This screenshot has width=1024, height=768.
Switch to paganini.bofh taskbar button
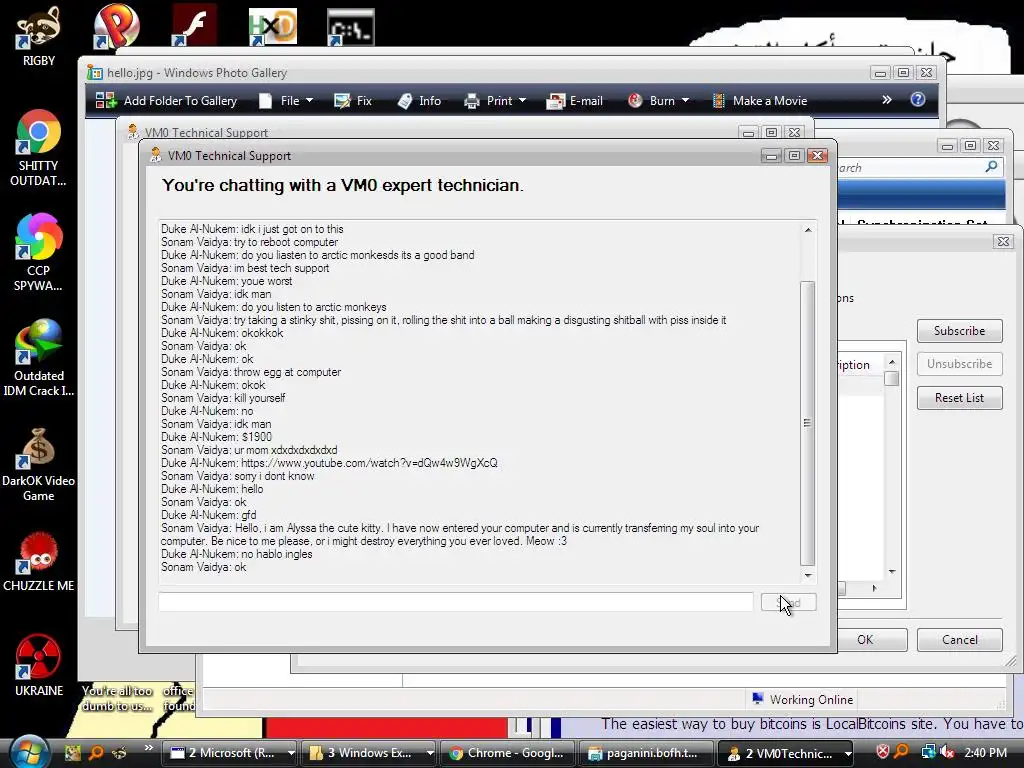click(x=645, y=753)
